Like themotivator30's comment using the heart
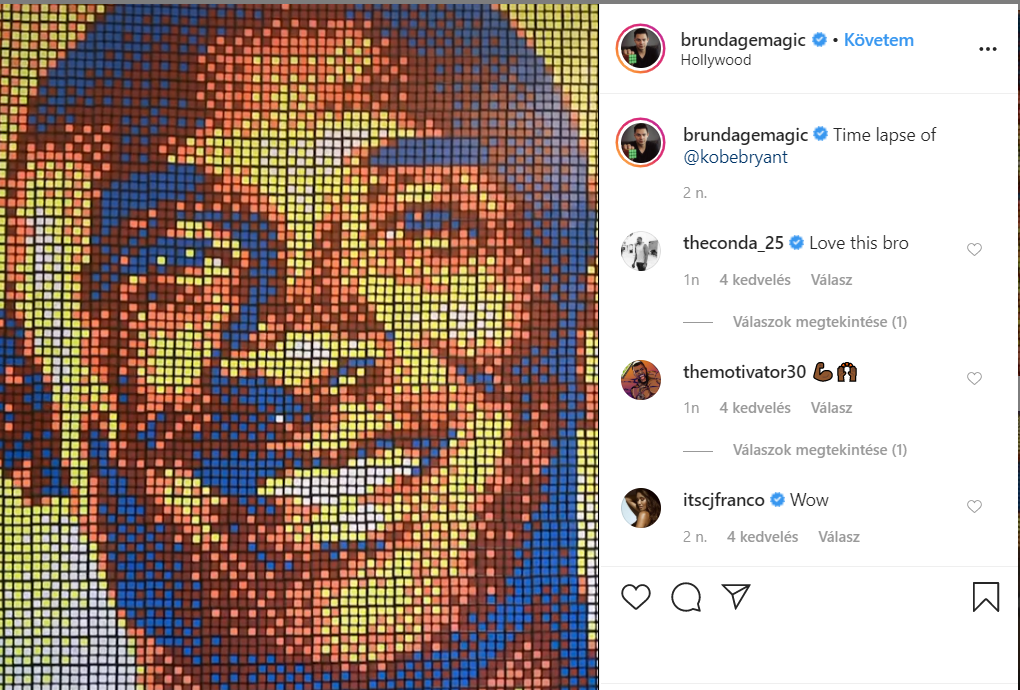 click(x=974, y=378)
